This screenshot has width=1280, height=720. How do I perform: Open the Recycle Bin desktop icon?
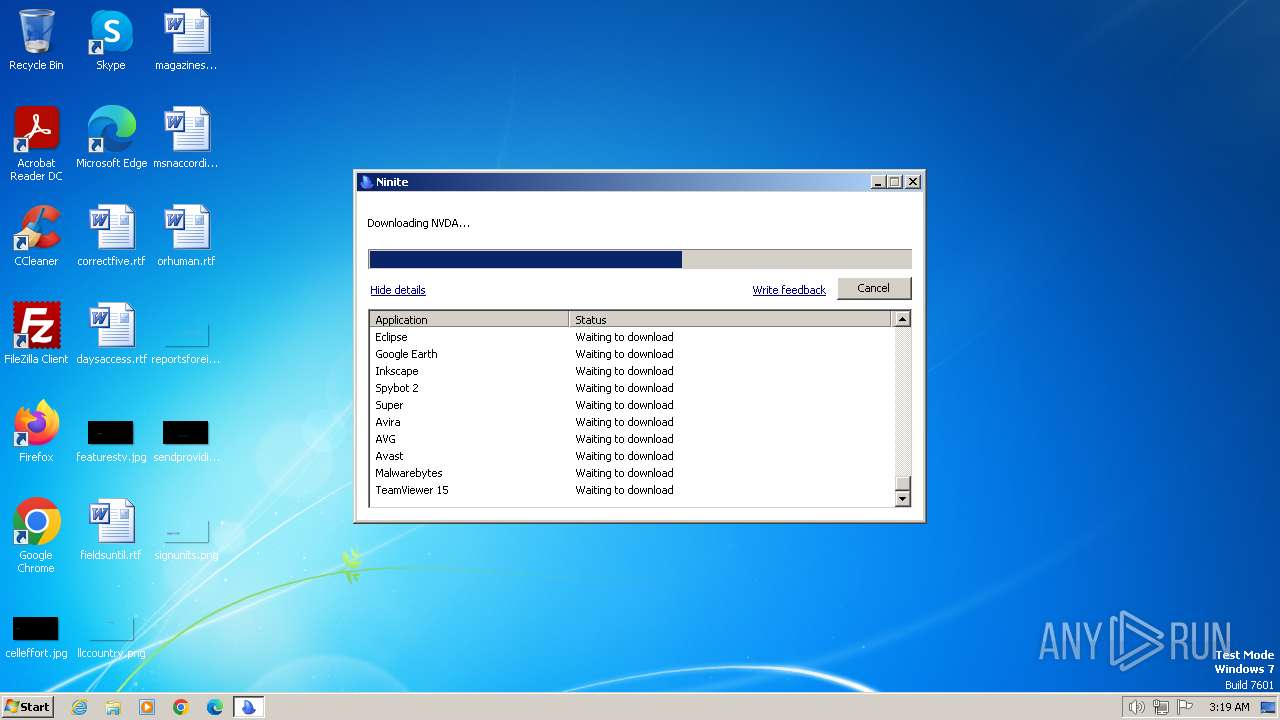click(x=36, y=40)
